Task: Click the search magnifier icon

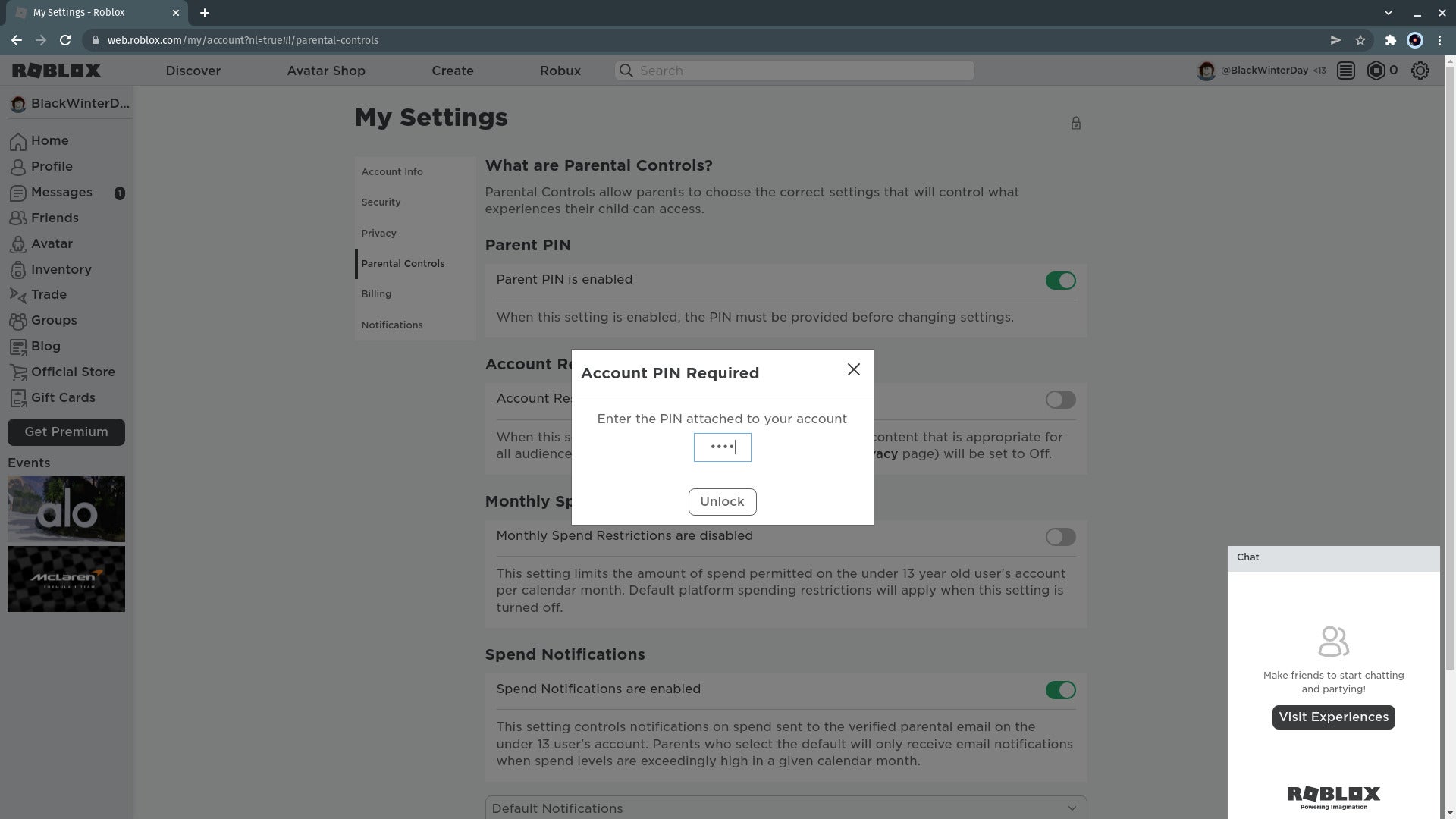Action: click(x=626, y=71)
